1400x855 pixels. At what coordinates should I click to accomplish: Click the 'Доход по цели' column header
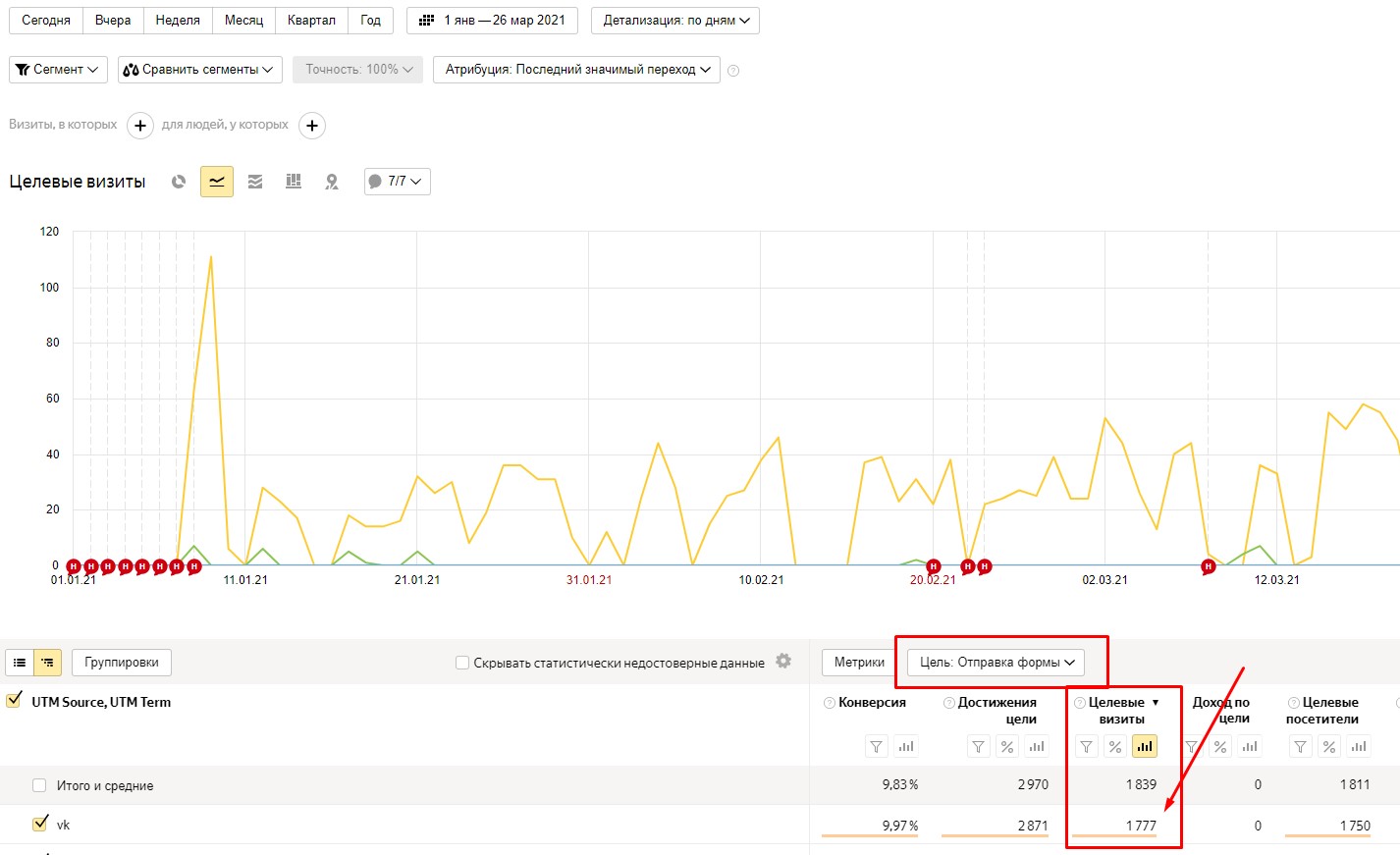(x=1221, y=711)
